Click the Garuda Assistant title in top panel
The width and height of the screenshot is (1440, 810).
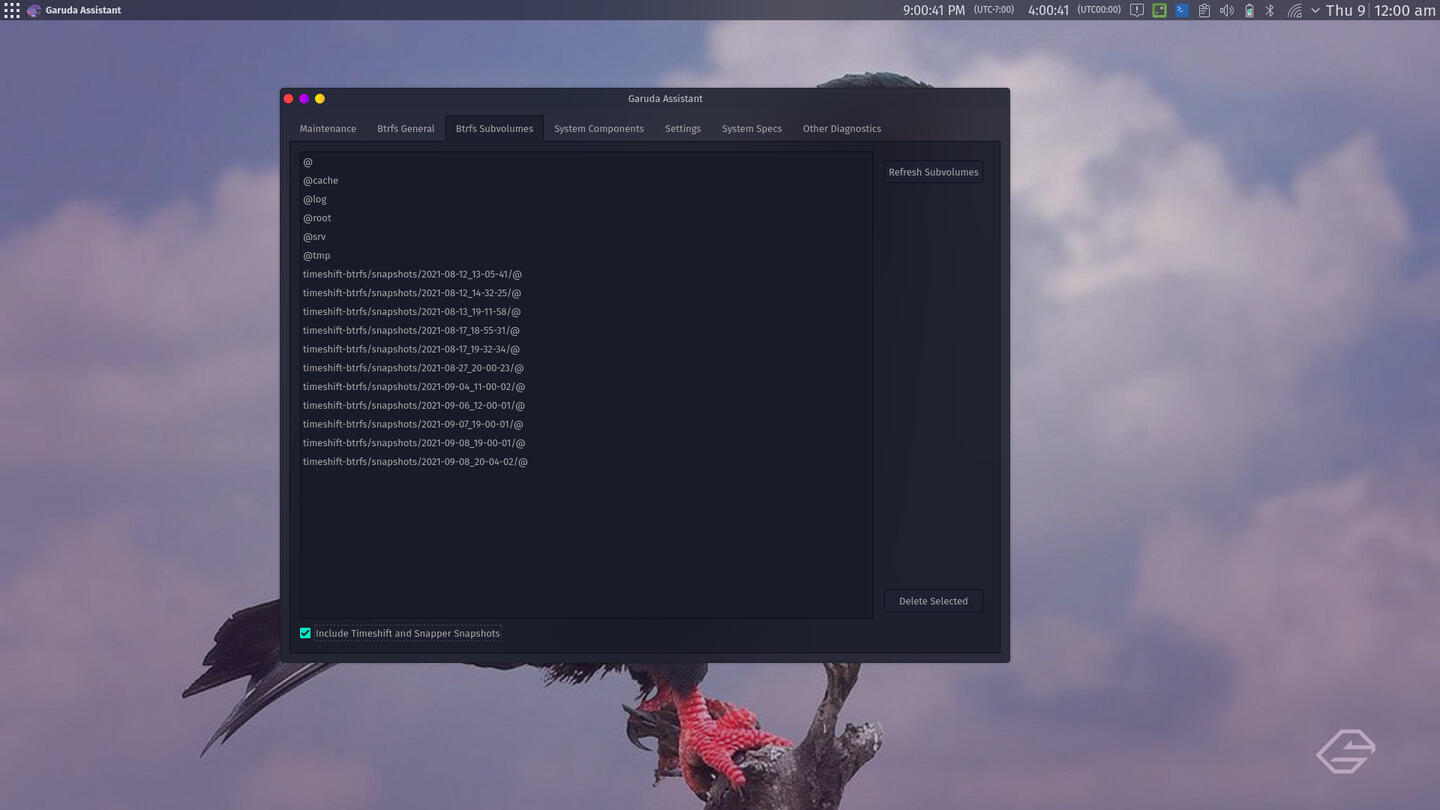coord(83,10)
